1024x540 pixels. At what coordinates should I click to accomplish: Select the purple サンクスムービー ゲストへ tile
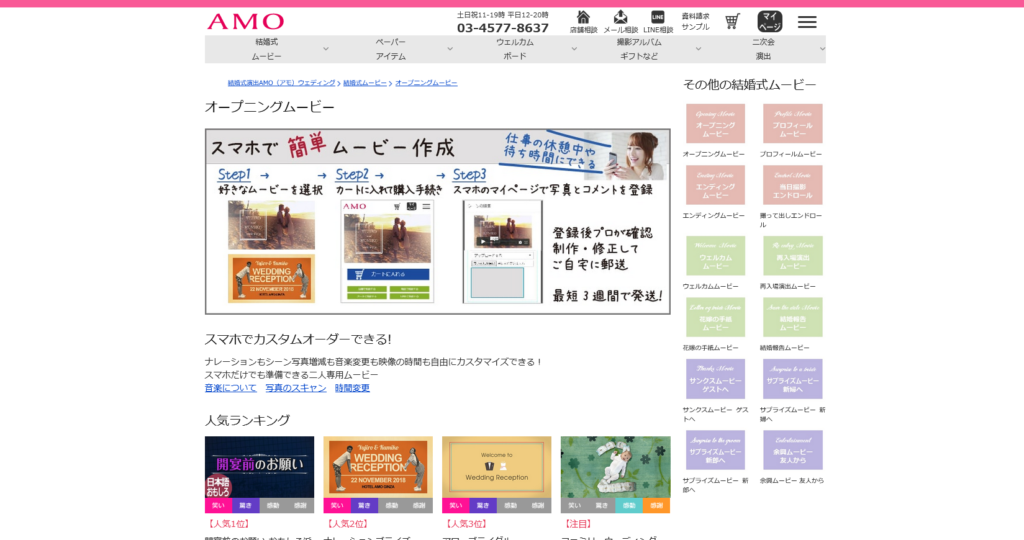click(715, 379)
